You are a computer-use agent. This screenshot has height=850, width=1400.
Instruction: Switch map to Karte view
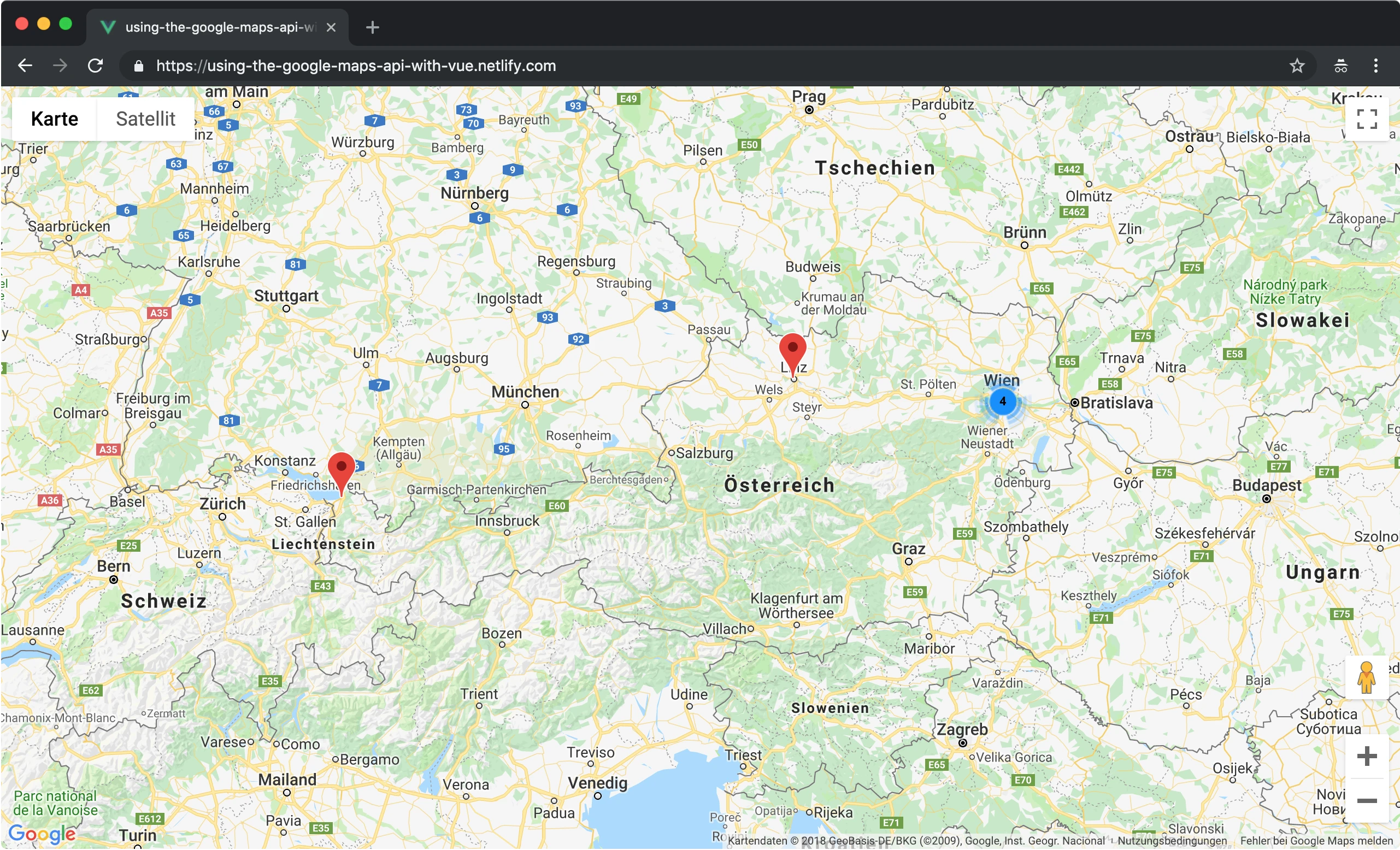[x=55, y=119]
